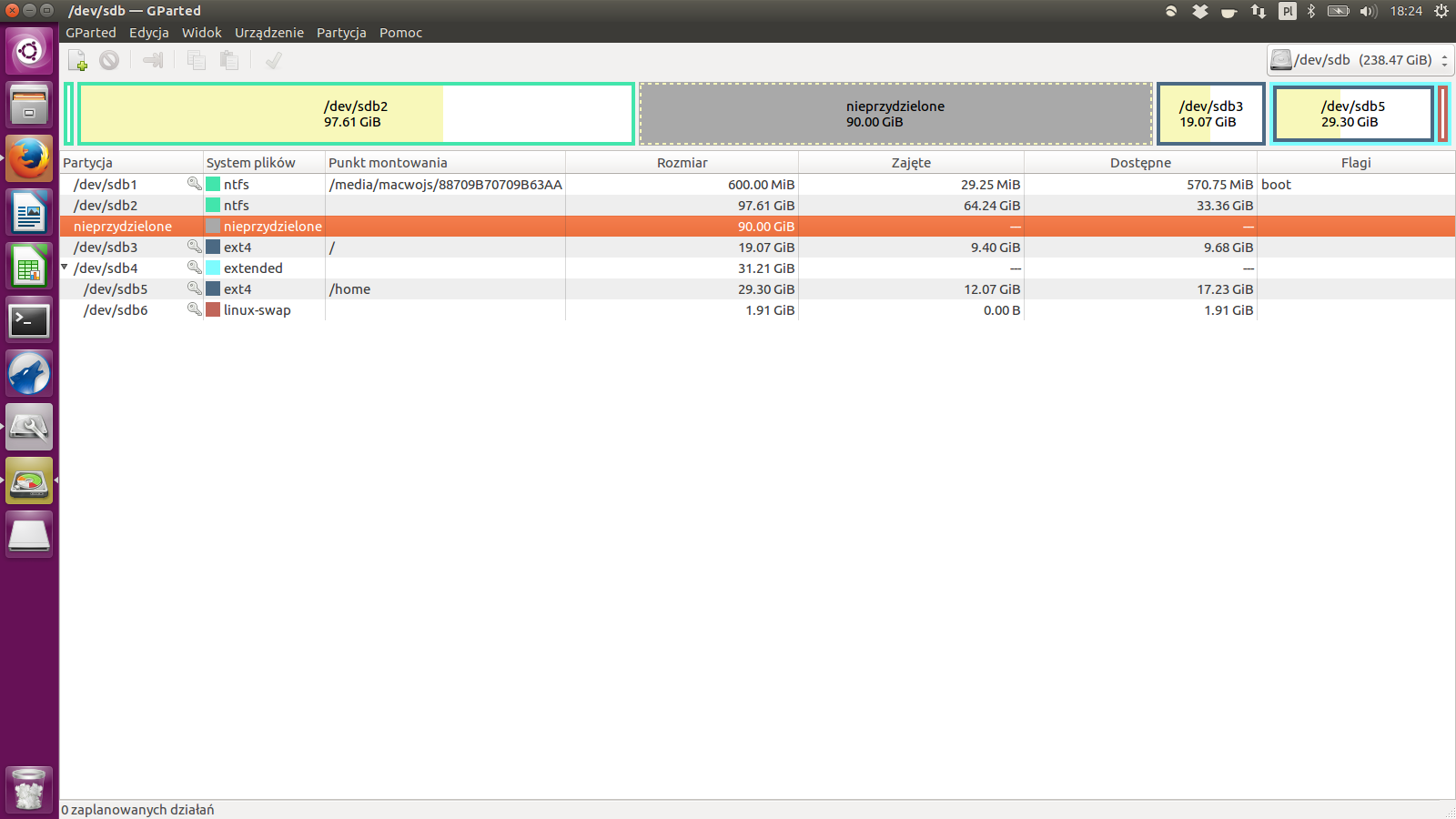Viewport: 1456px width, 819px height.
Task: Open the Files manager from the launcher
Action: pos(29,105)
